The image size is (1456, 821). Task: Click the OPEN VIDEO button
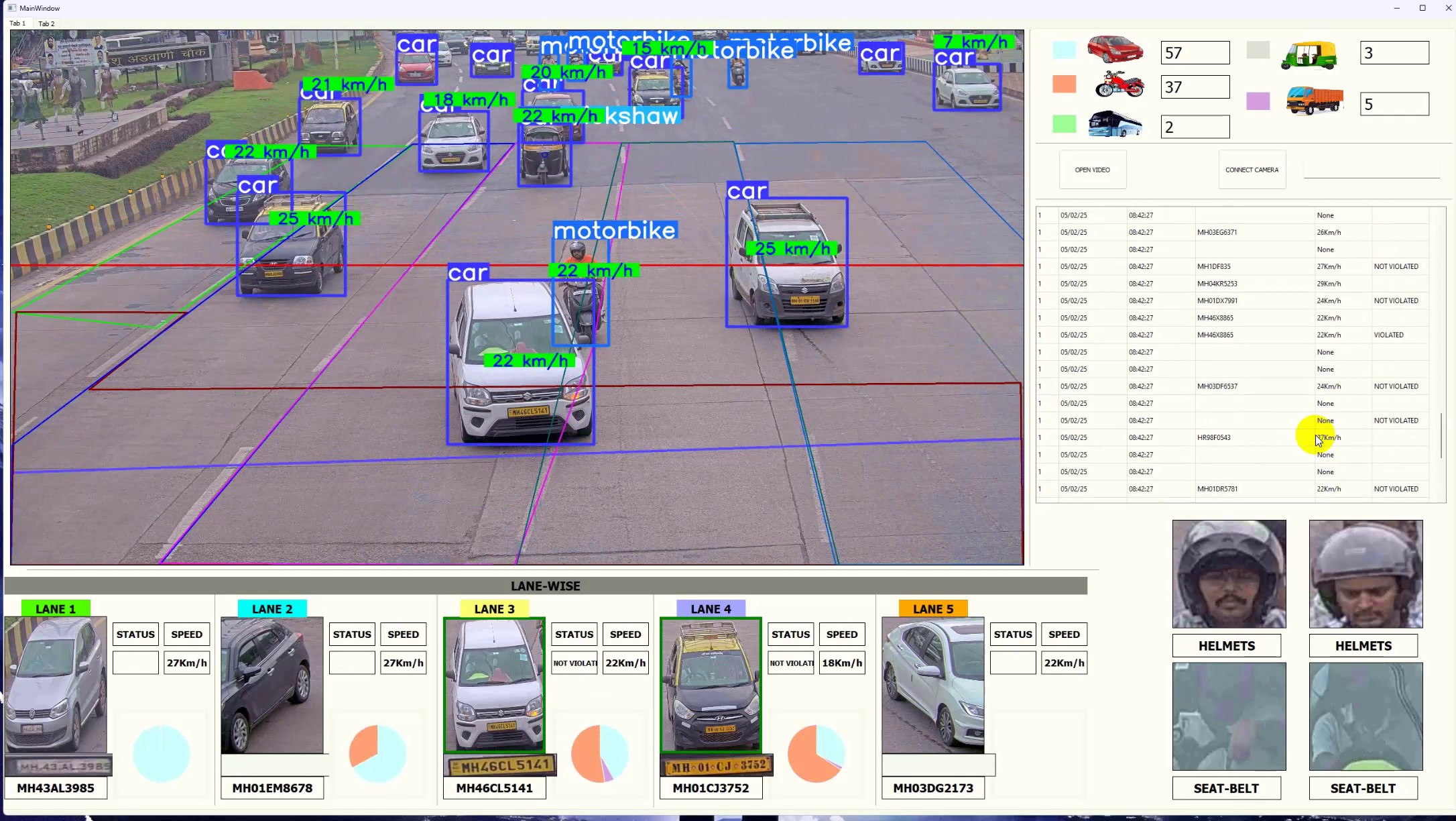pyautogui.click(x=1093, y=170)
